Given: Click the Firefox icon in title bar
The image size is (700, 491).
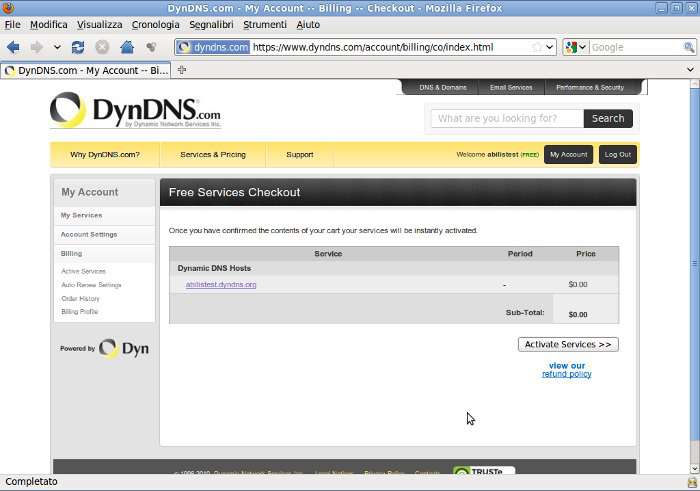Looking at the screenshot, I should (x=9, y=8).
